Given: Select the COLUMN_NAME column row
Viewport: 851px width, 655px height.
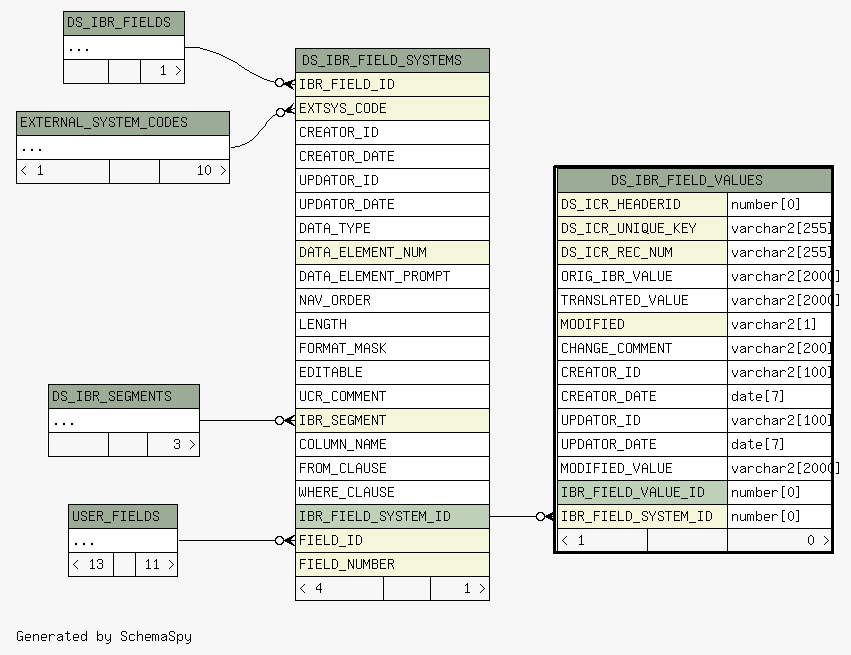Looking at the screenshot, I should [392, 444].
